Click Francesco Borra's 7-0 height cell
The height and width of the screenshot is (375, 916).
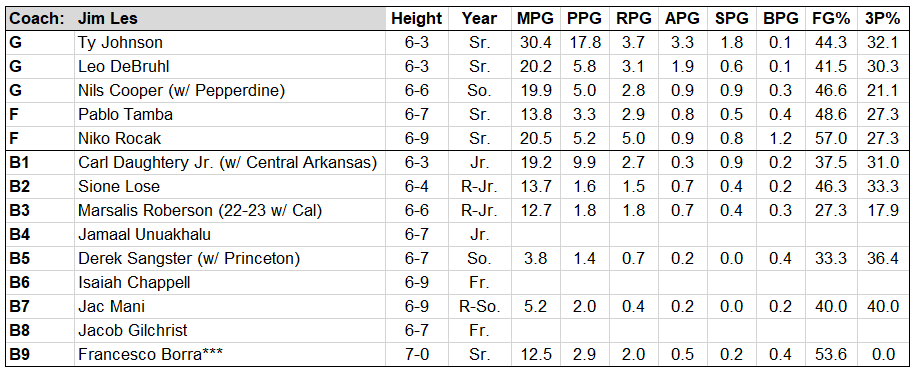[x=417, y=355]
